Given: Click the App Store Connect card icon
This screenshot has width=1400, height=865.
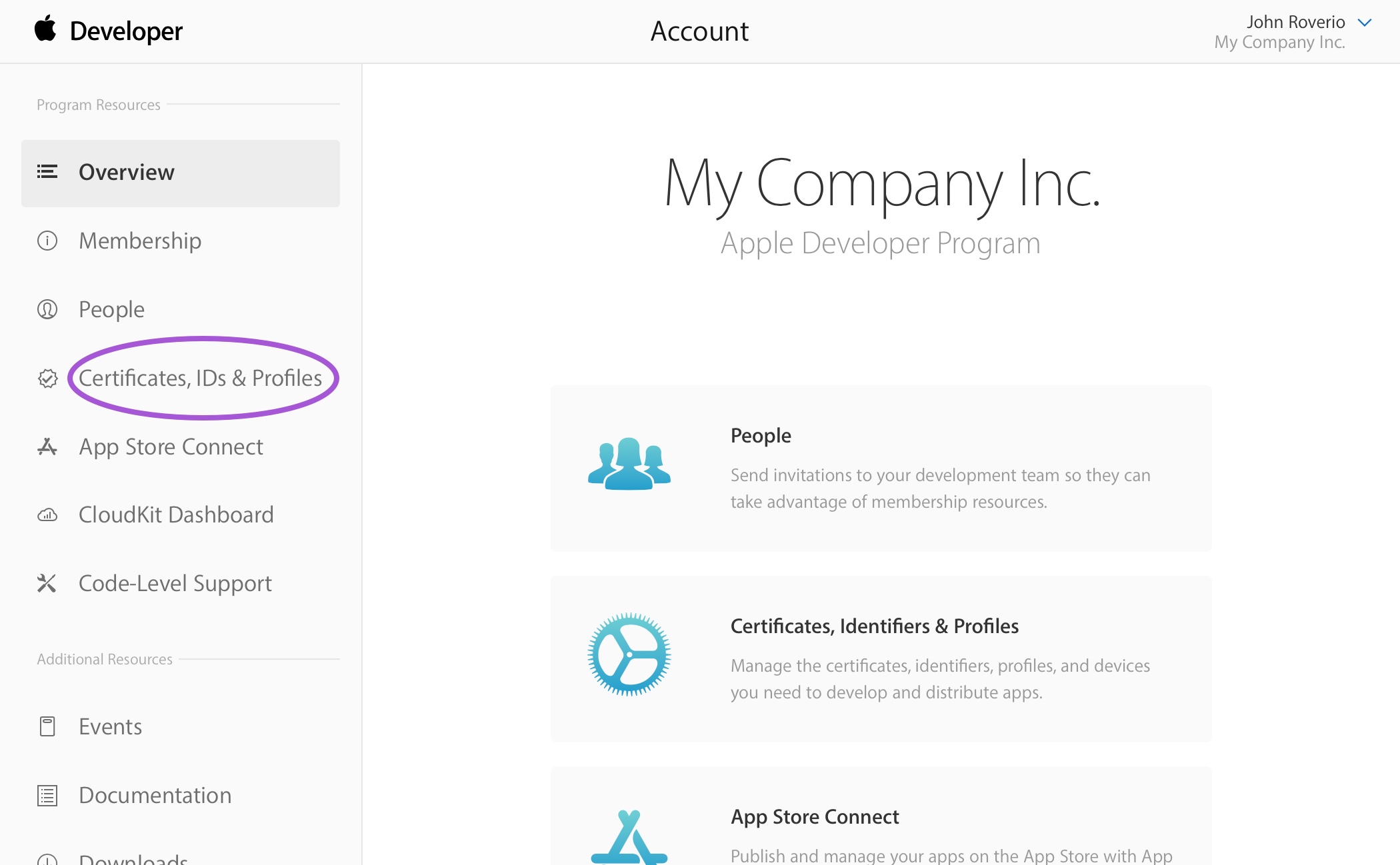Looking at the screenshot, I should [629, 837].
